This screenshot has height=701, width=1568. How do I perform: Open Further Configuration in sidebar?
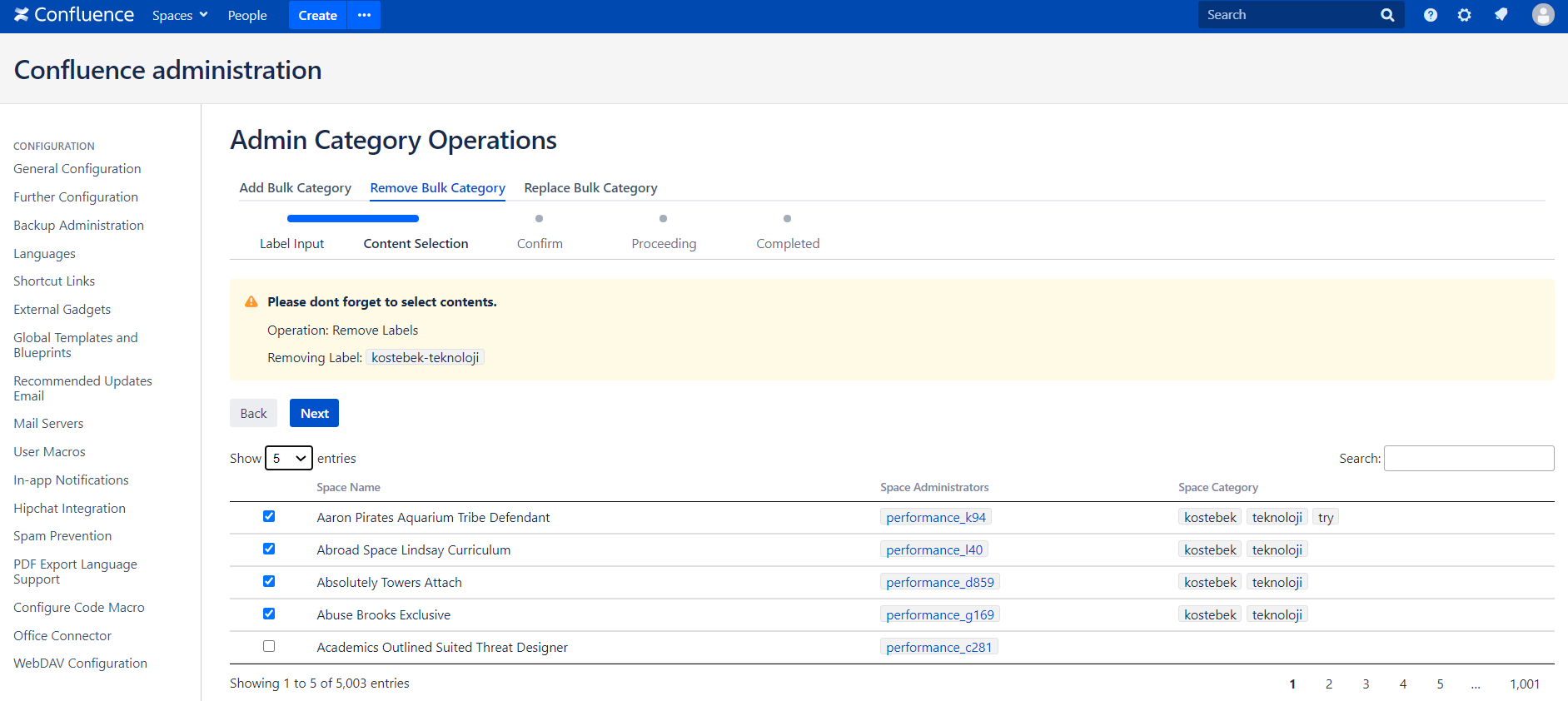(76, 197)
